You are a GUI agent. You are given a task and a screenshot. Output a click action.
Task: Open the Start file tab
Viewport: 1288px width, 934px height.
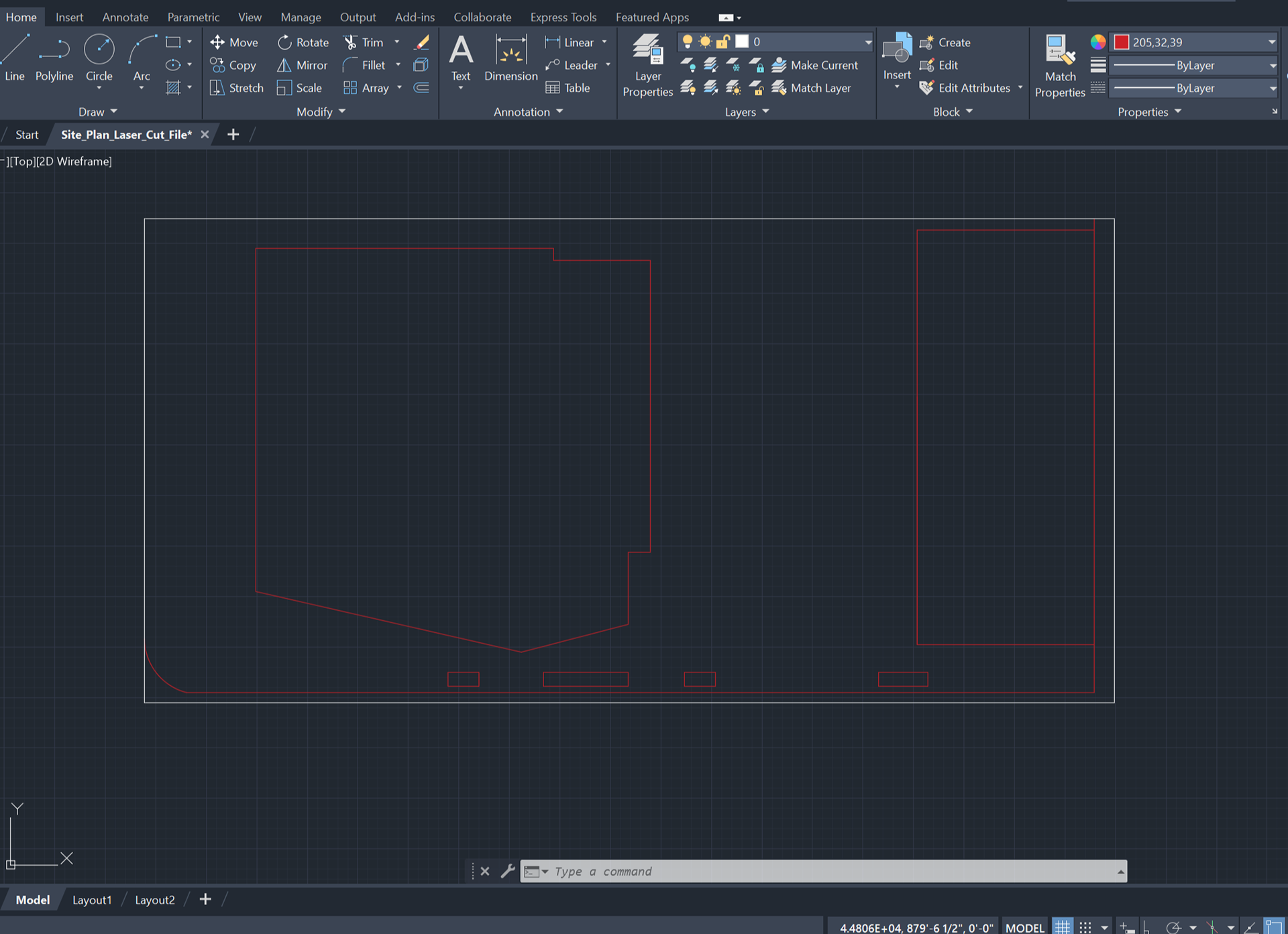27,135
